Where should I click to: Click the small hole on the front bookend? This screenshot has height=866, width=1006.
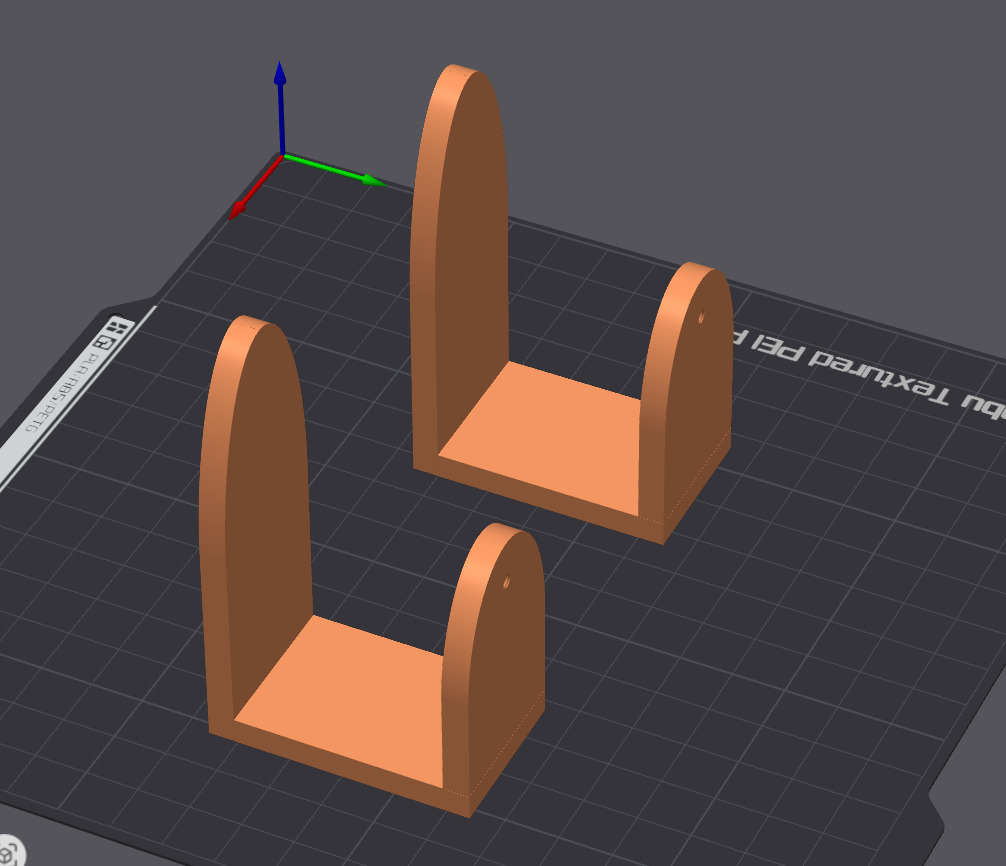pos(506,582)
